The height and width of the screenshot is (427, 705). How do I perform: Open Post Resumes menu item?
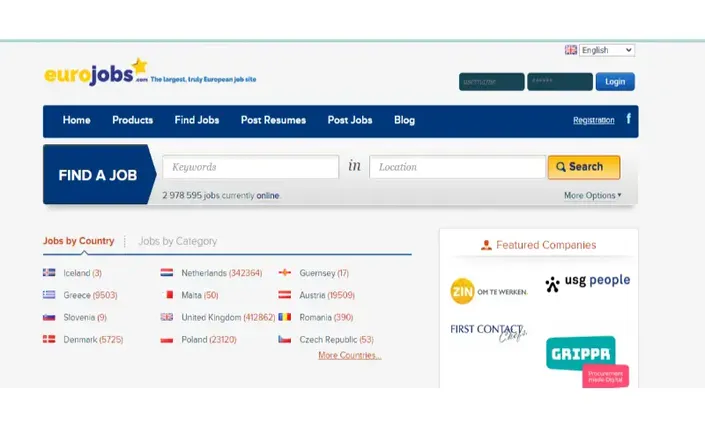pos(273,120)
